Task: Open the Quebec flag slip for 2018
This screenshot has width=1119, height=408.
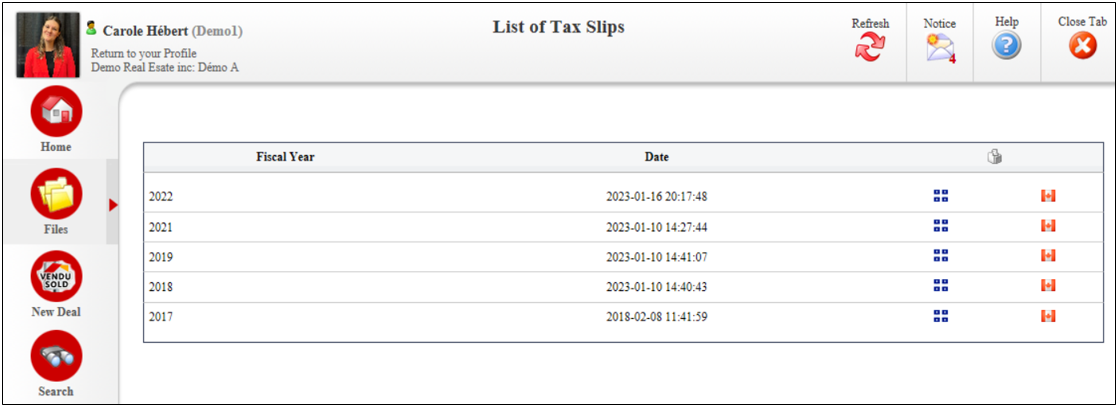Action: tap(941, 286)
